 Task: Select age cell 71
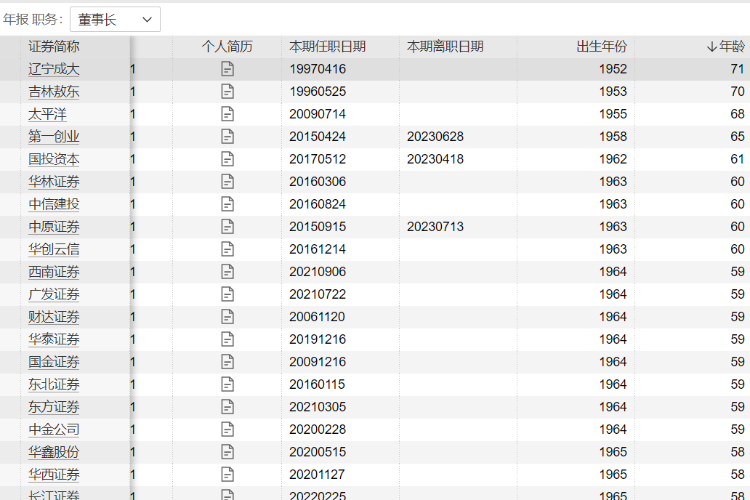point(738,69)
